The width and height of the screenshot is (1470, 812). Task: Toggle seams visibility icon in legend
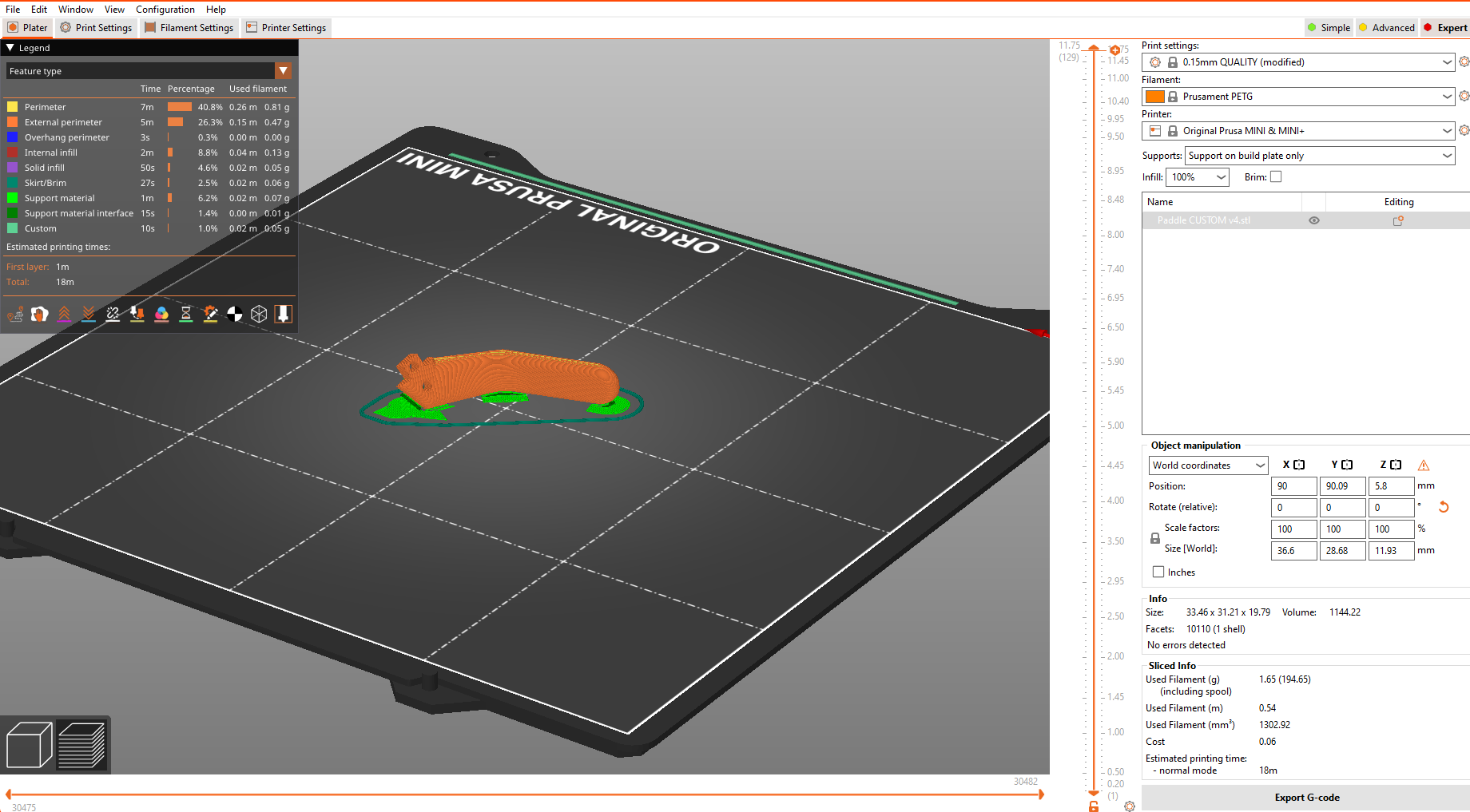pos(113,315)
